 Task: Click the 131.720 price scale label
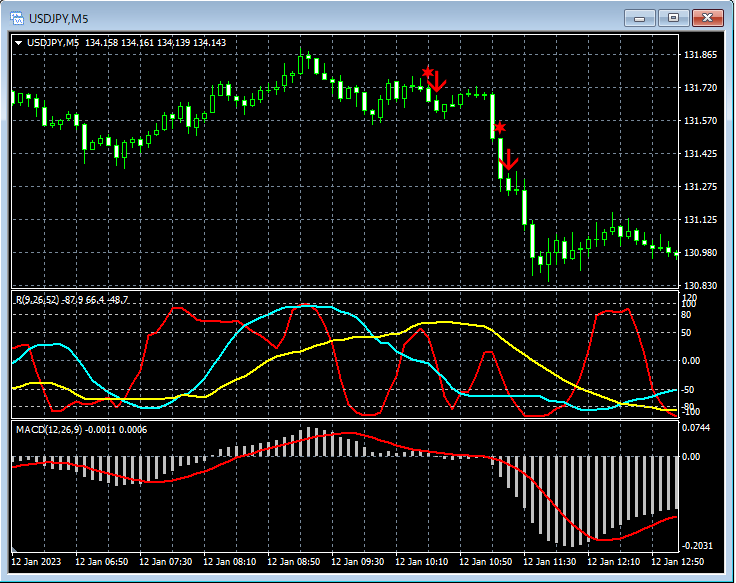[x=700, y=88]
